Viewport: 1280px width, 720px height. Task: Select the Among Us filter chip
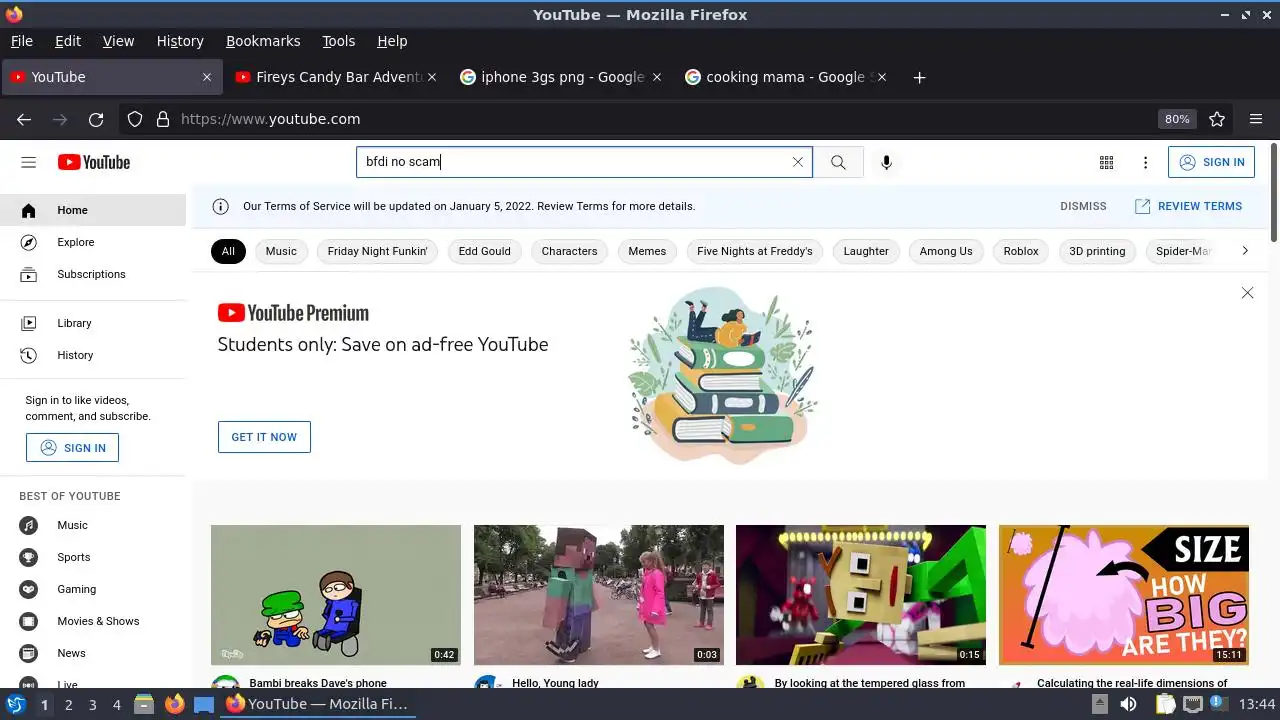point(946,251)
